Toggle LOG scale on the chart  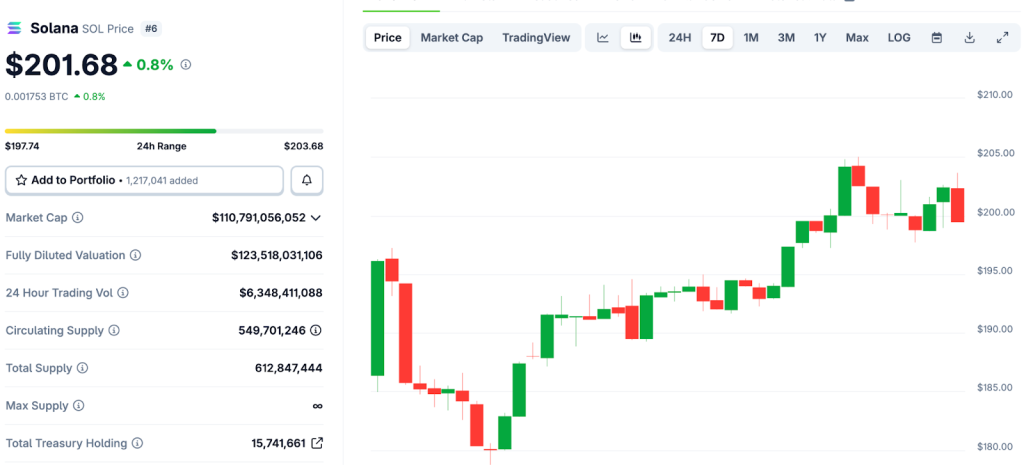point(899,38)
